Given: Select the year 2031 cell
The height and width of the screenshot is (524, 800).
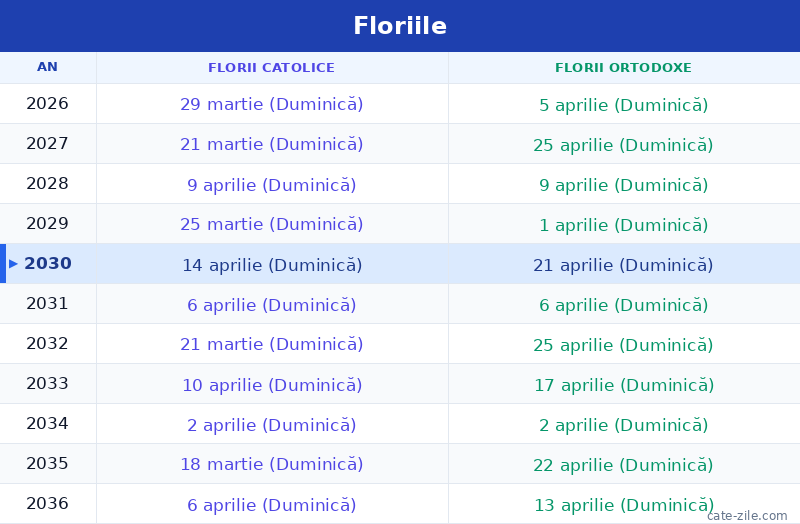Looking at the screenshot, I should 47,304.
